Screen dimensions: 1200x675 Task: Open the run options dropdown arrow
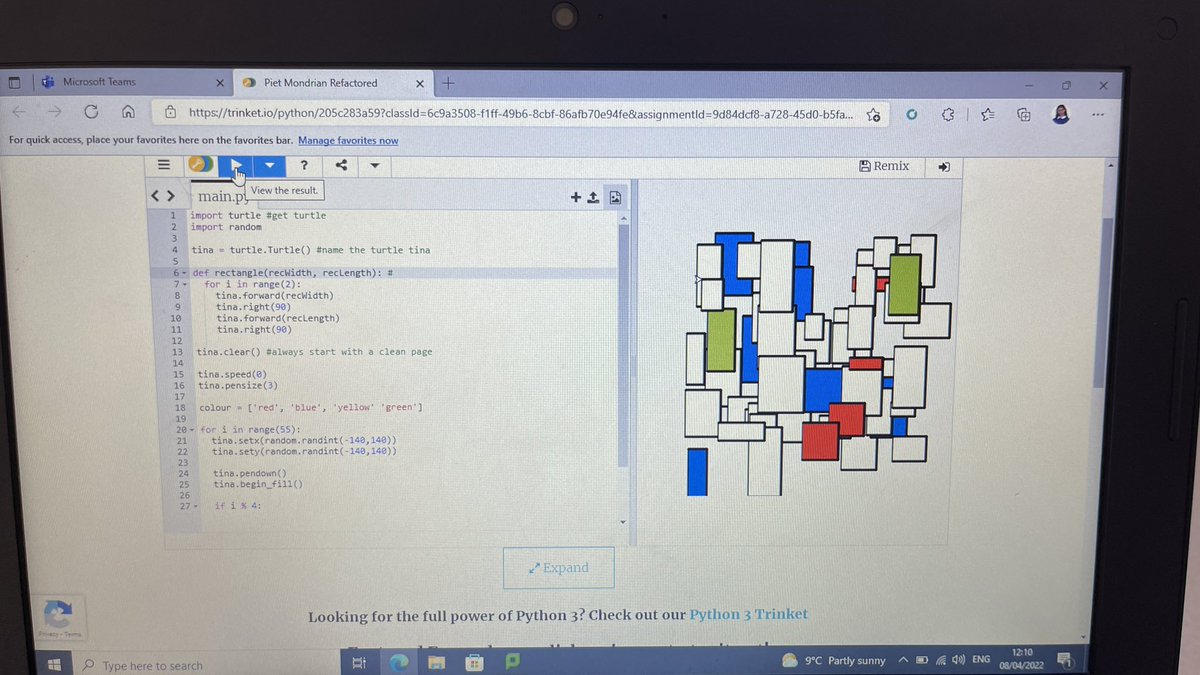pos(269,165)
